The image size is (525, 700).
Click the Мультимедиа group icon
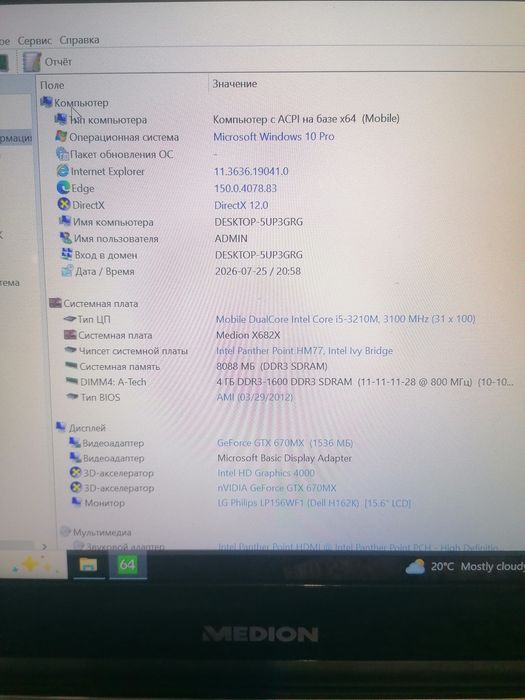point(65,531)
